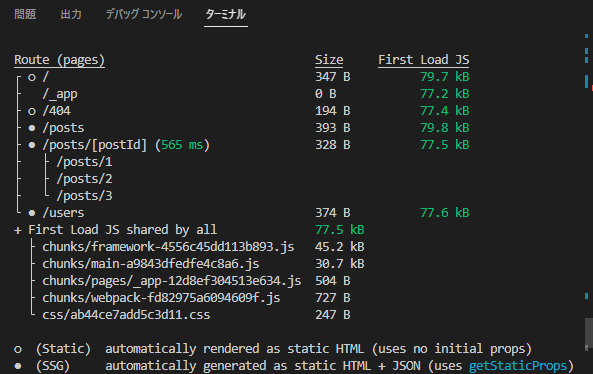The height and width of the screenshot is (374, 593).
Task: Activate the ターミナル tab
Action: (x=226, y=14)
